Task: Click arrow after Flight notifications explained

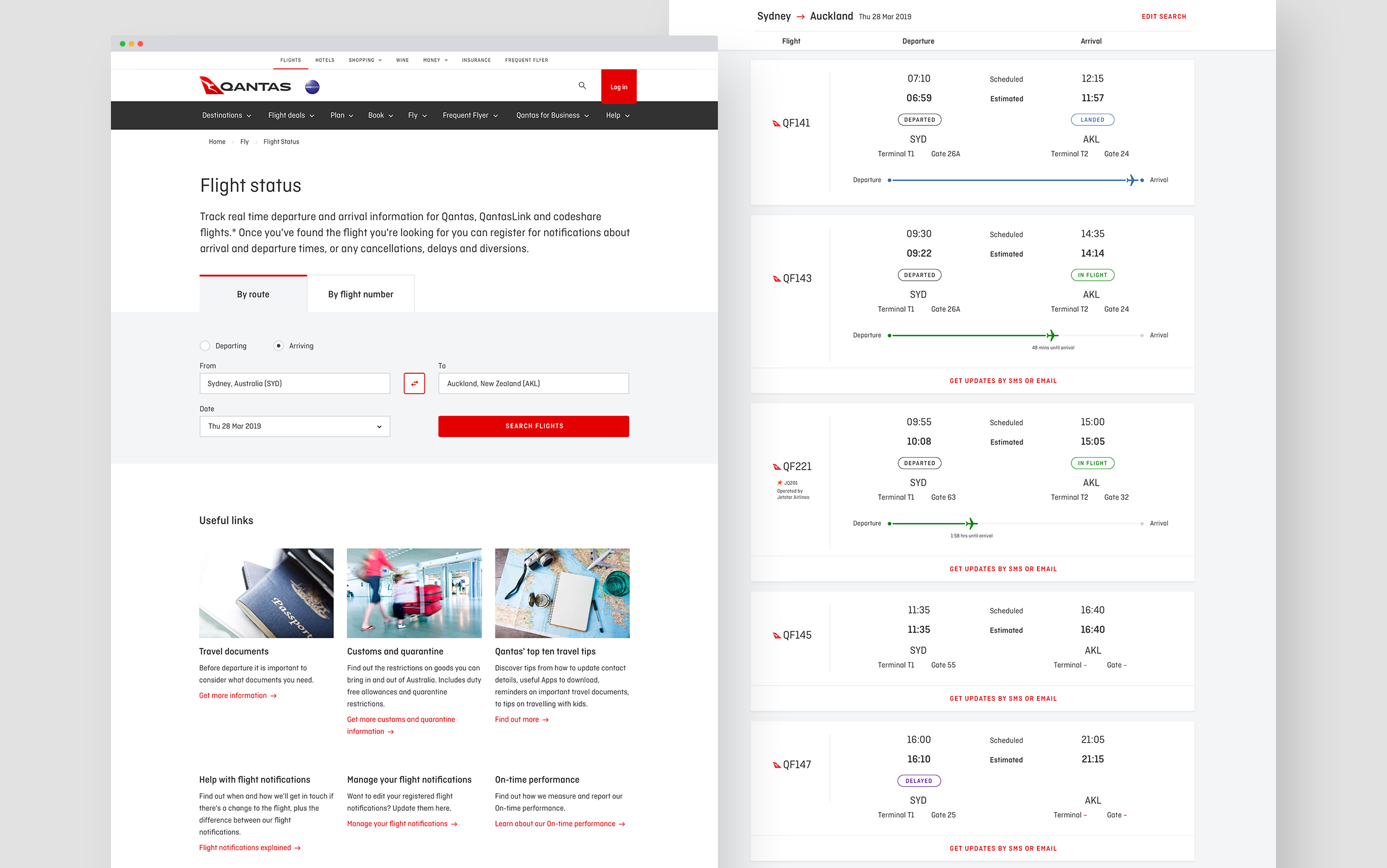Action: 297,848
